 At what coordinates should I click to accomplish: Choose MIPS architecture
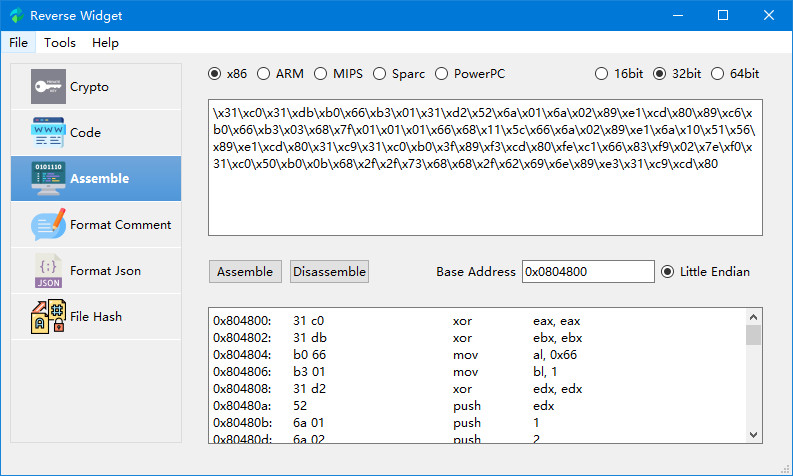320,74
